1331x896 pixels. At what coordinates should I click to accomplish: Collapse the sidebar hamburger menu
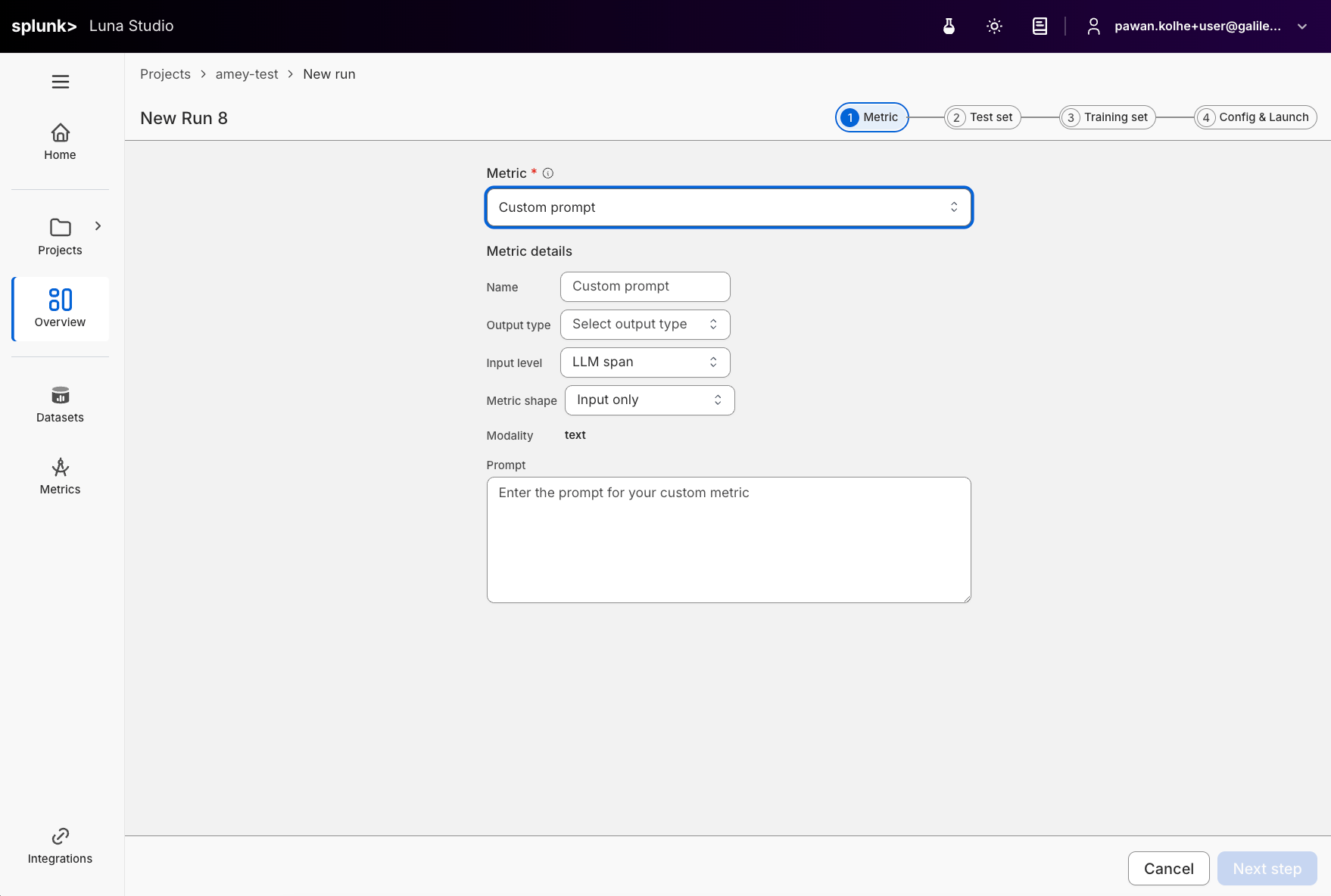pos(61,82)
